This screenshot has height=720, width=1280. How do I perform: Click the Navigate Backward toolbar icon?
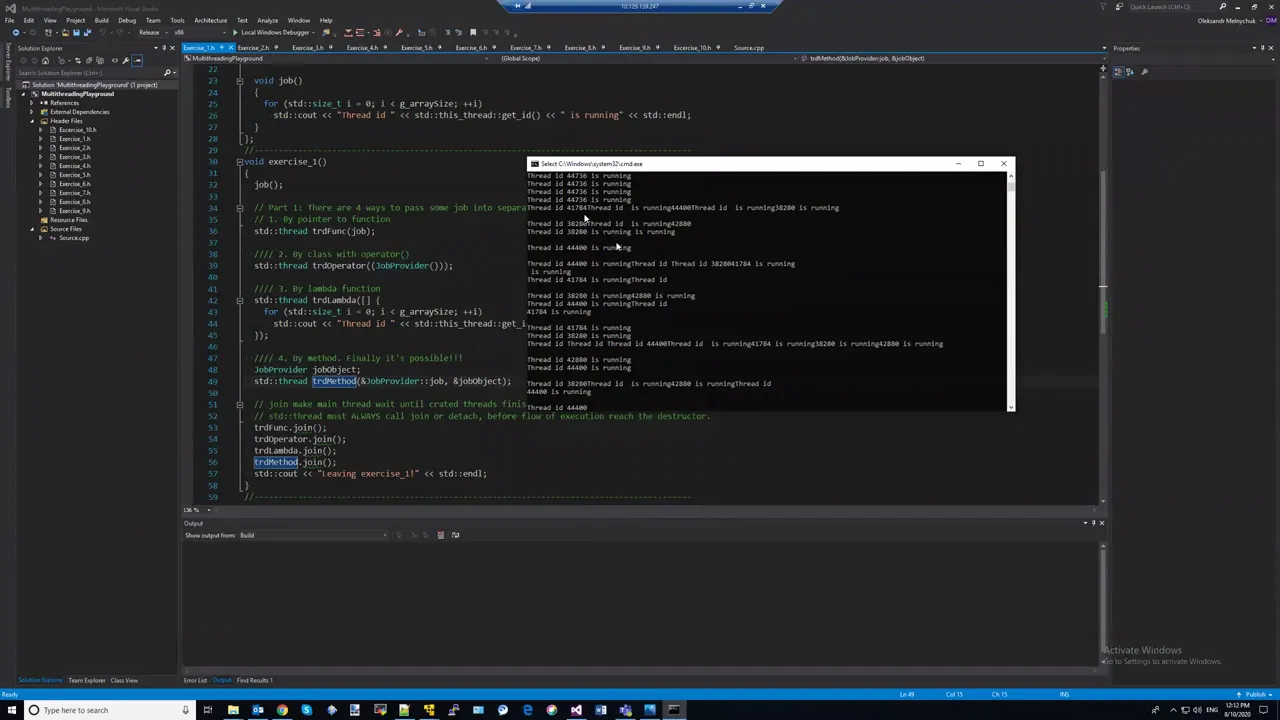[16, 32]
